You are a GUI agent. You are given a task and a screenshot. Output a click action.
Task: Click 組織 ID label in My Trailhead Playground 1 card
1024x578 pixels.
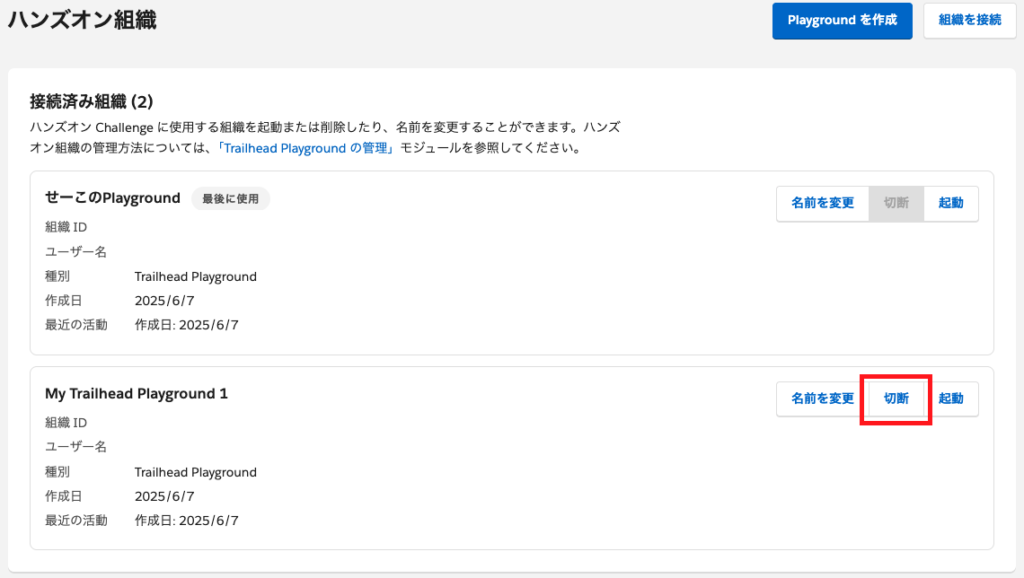pos(66,423)
